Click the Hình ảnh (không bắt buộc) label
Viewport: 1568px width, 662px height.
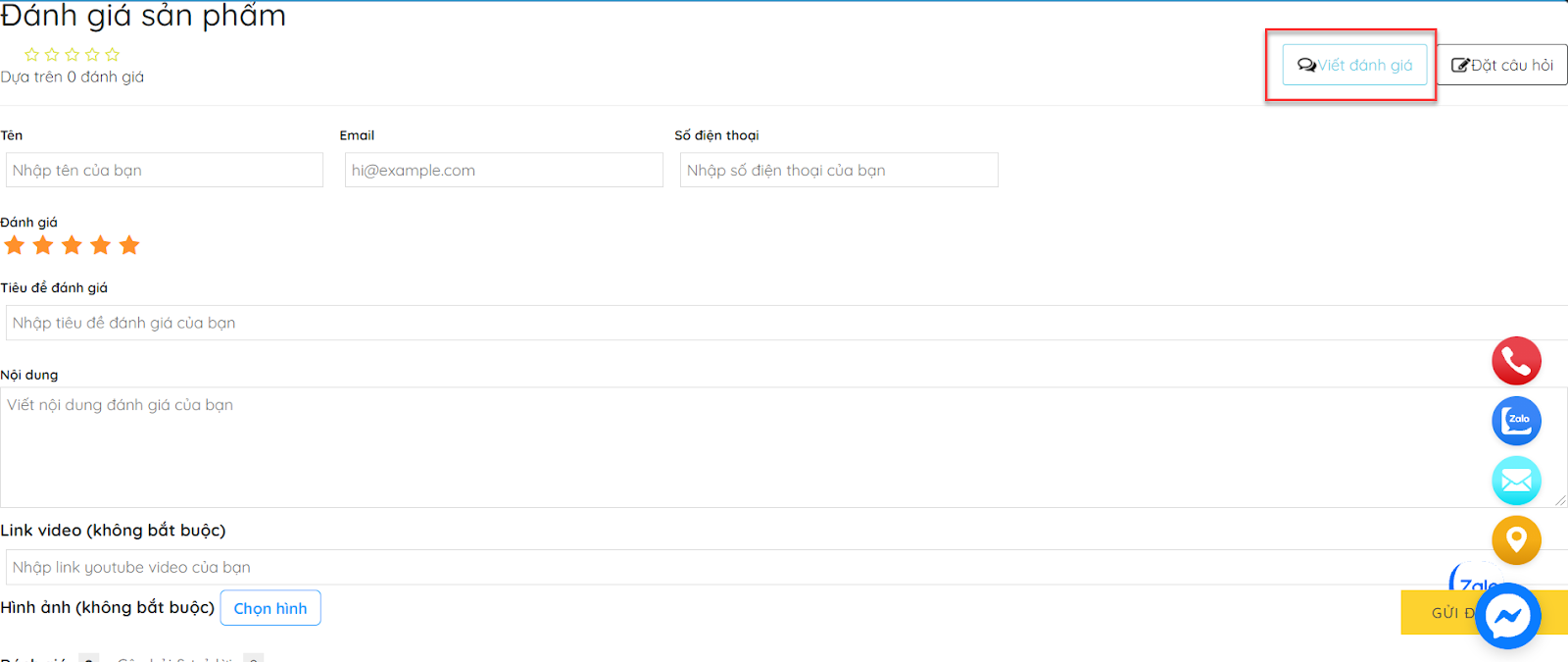coord(108,607)
